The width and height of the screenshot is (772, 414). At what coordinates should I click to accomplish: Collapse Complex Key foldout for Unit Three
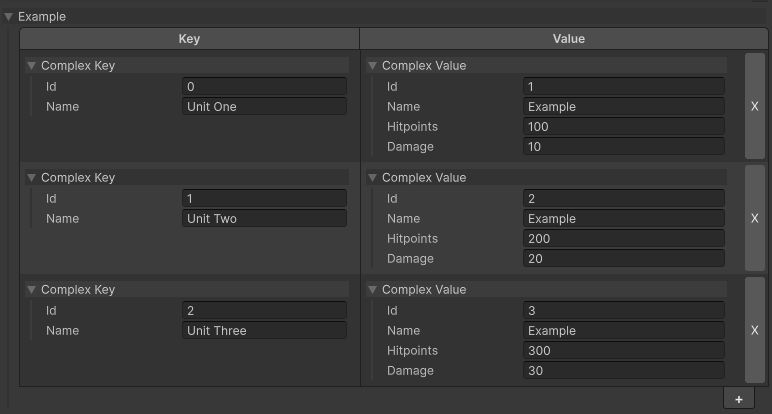tap(32, 290)
